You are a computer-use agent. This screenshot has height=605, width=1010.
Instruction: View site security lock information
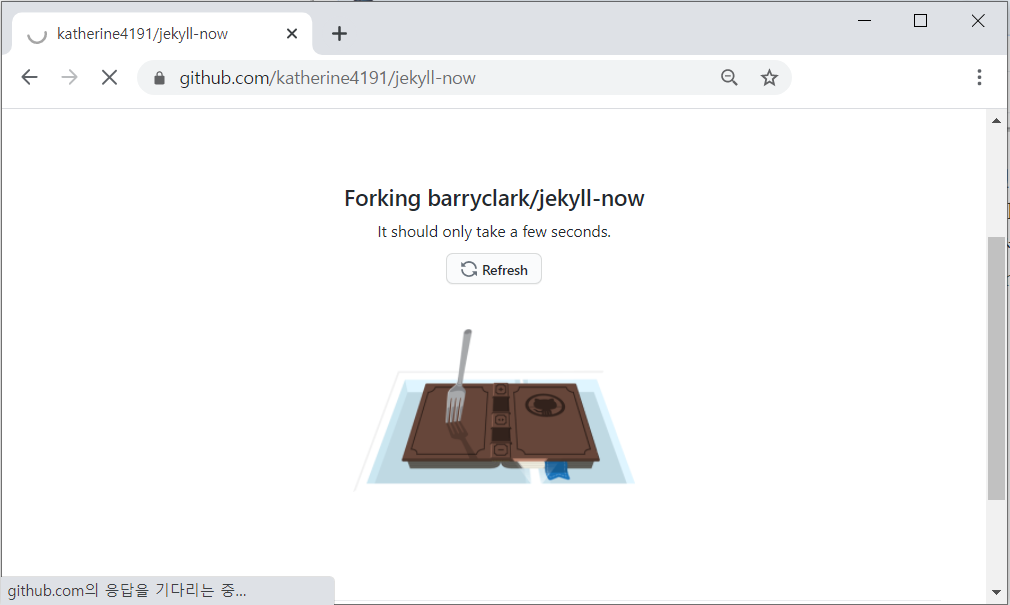[159, 79]
